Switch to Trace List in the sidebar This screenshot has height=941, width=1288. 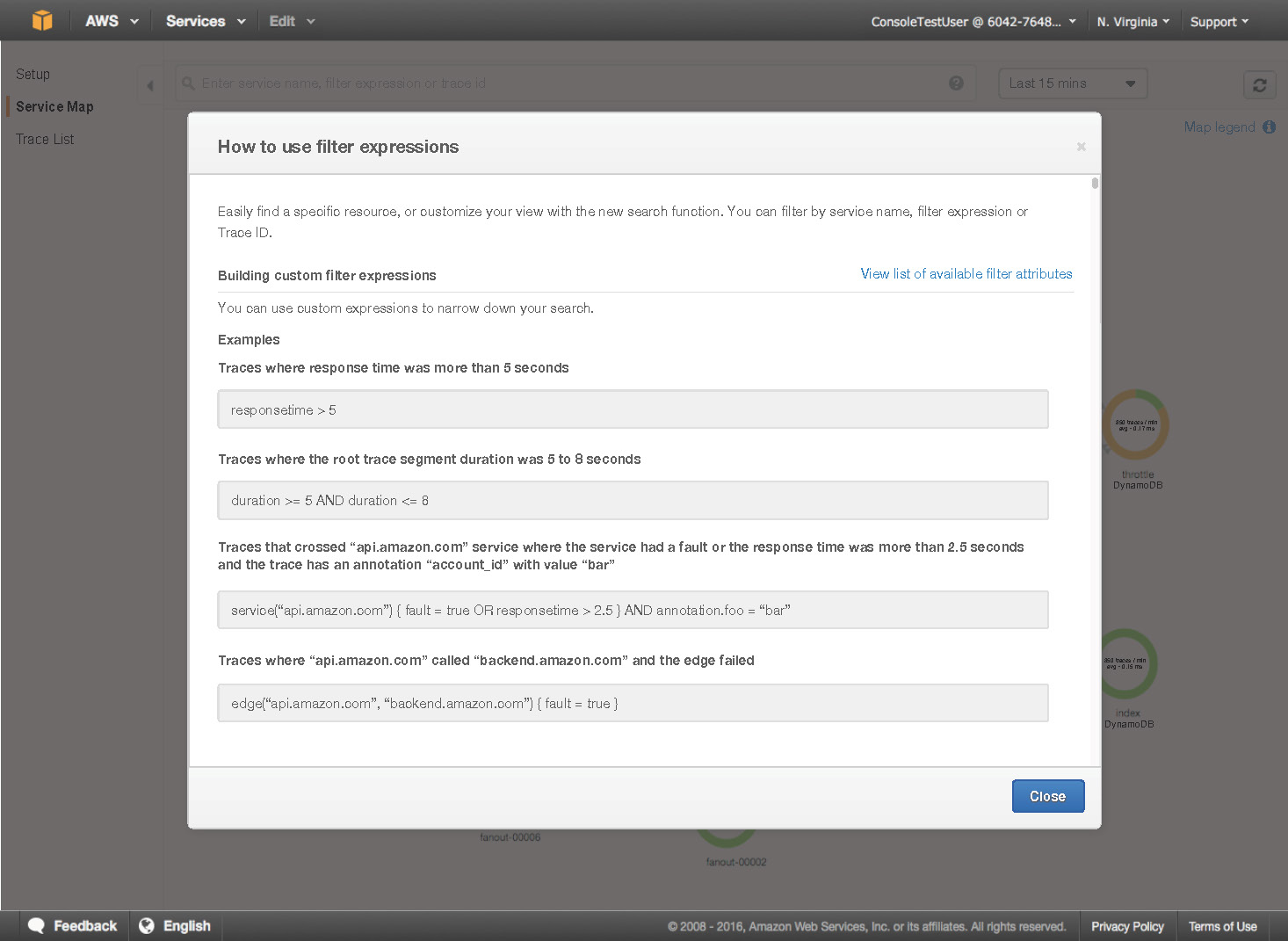[44, 138]
